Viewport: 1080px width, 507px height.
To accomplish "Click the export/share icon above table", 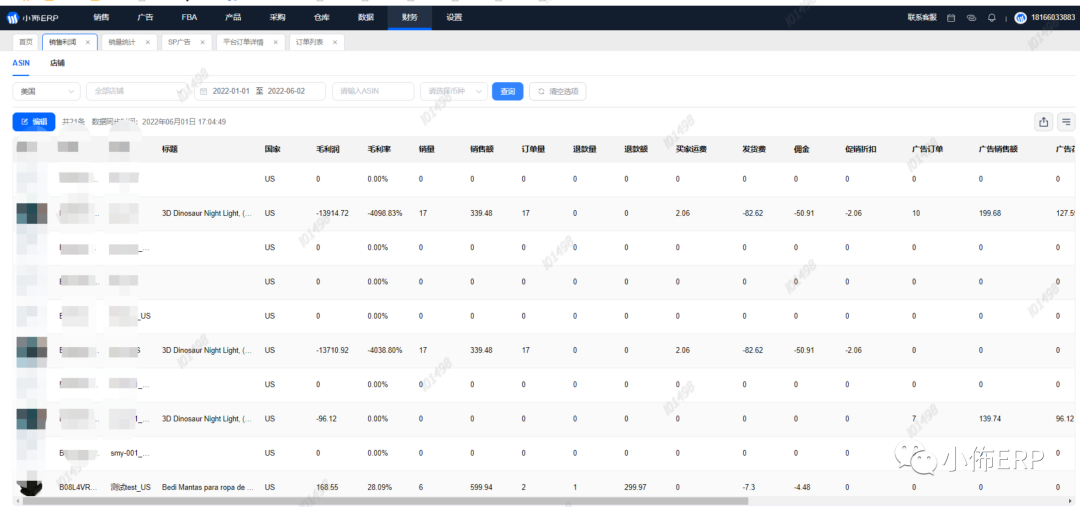I will pos(1043,121).
